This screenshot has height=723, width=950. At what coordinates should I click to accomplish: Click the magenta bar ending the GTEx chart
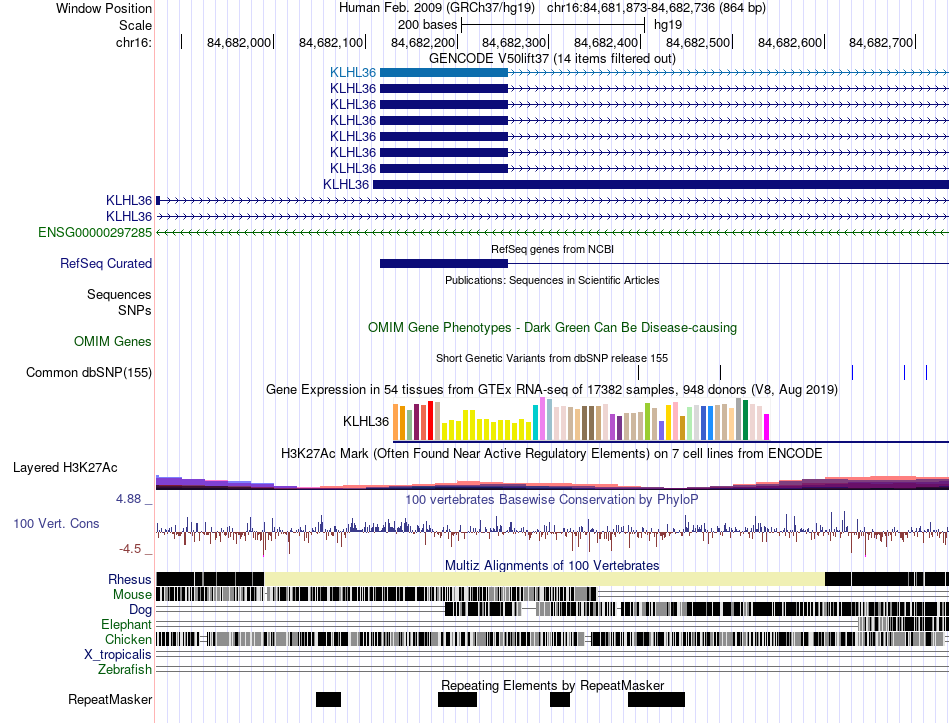tap(766, 427)
